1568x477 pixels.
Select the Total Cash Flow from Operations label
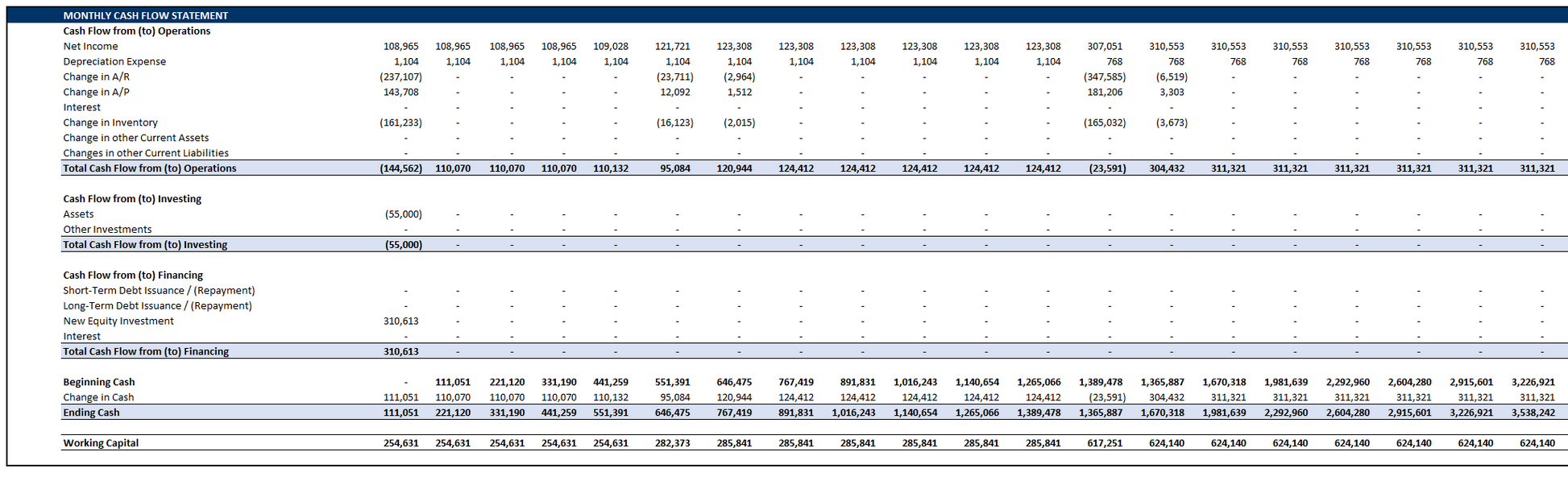(x=150, y=168)
